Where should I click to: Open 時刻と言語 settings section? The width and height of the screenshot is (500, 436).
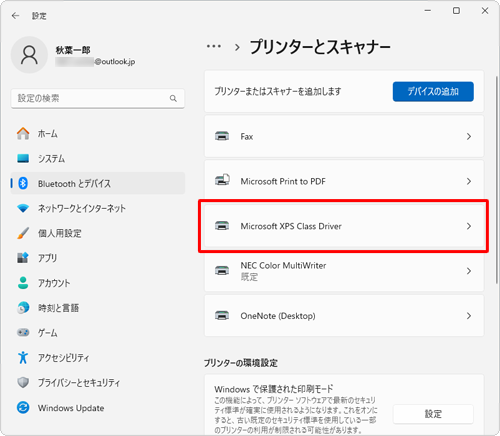pyautogui.click(x=98, y=308)
